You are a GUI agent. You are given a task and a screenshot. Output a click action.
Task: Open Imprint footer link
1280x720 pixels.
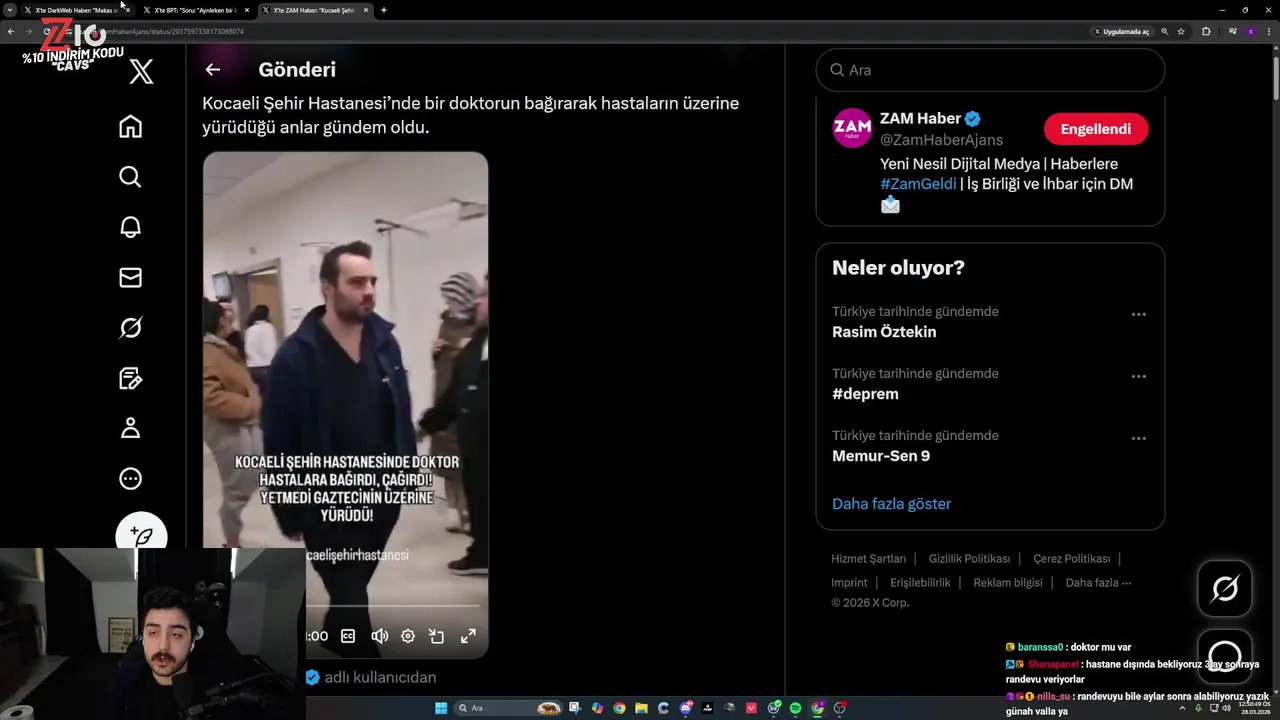(x=849, y=582)
